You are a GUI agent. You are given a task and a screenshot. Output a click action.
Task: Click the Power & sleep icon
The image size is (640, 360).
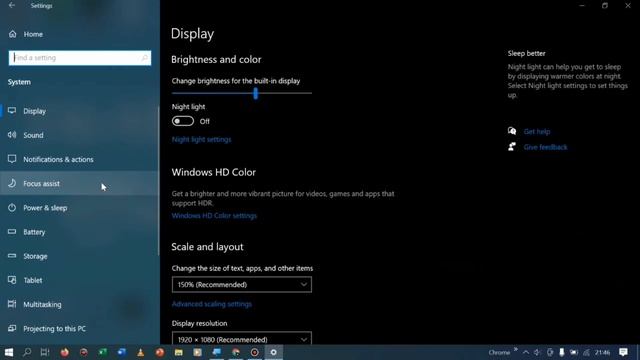[x=12, y=207]
